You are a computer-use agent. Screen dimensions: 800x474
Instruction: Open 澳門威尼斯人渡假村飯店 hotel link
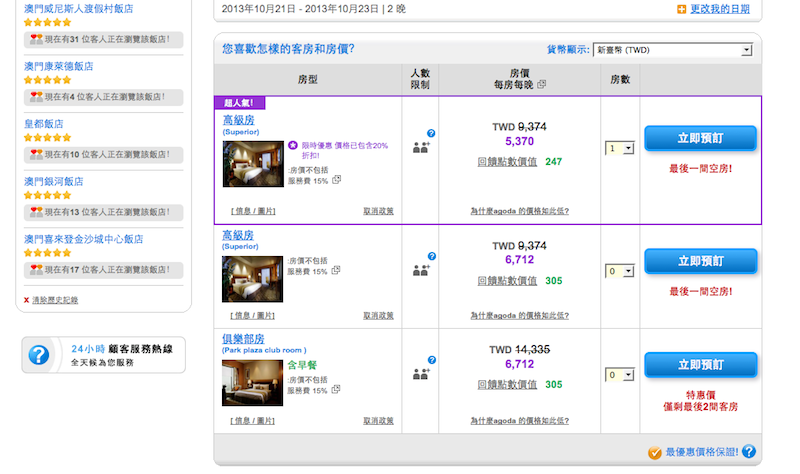pyautogui.click(x=79, y=9)
